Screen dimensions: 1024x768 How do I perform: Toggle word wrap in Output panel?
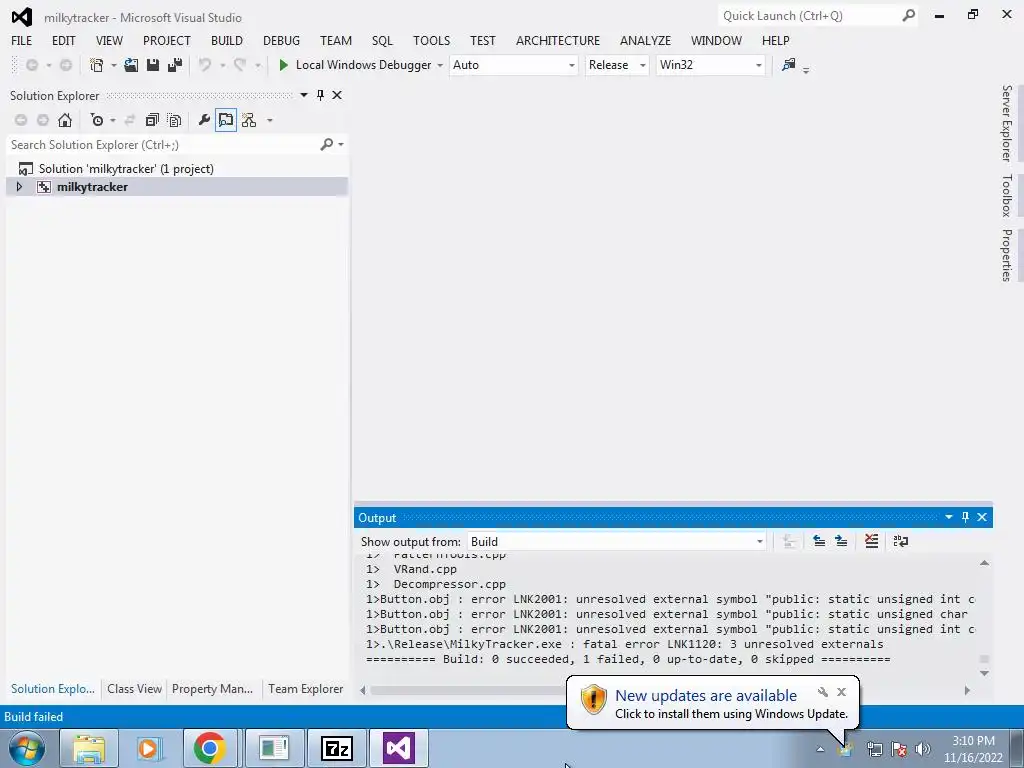tap(901, 541)
